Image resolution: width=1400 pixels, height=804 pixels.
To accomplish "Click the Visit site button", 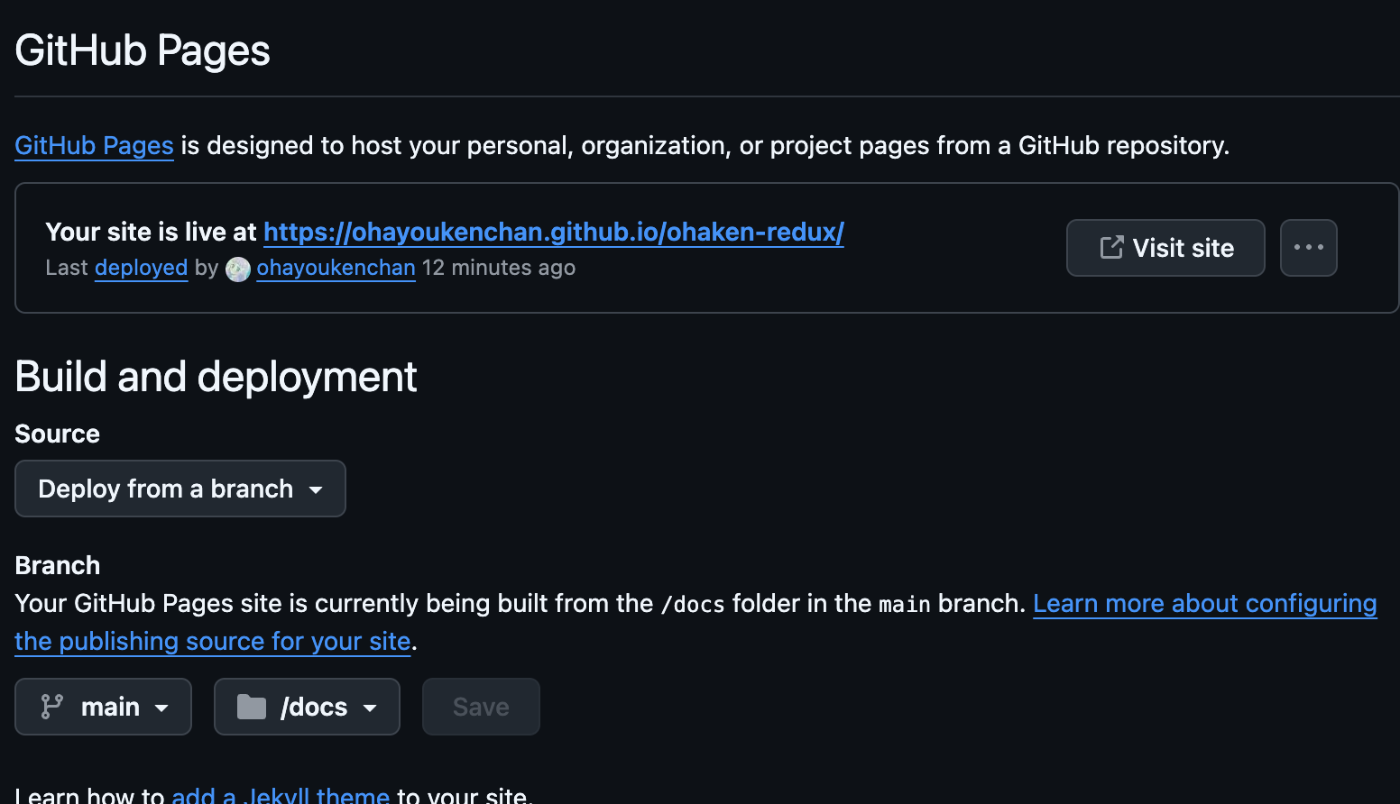I will 1165,248.
